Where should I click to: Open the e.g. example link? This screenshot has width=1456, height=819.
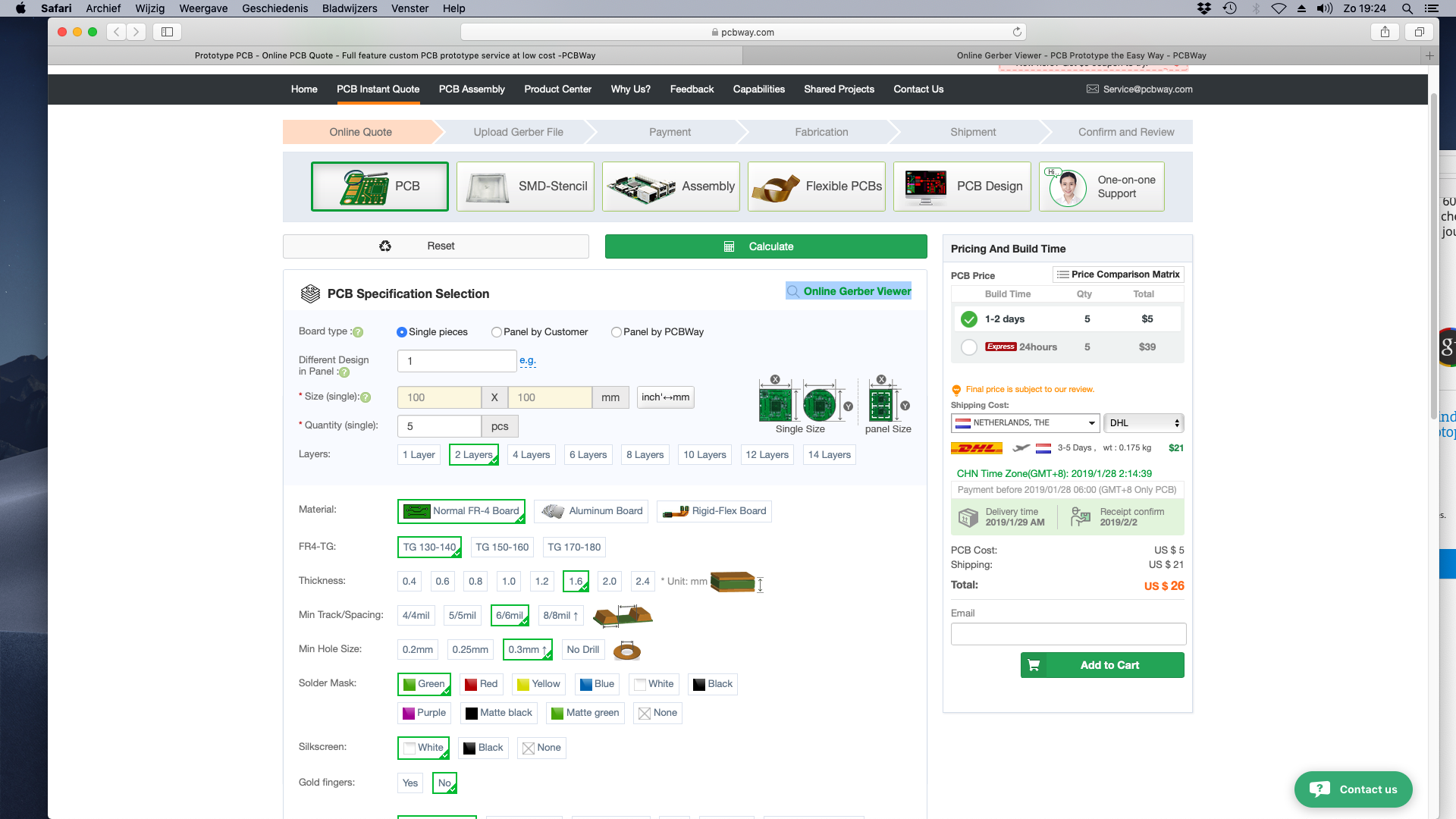point(528,361)
